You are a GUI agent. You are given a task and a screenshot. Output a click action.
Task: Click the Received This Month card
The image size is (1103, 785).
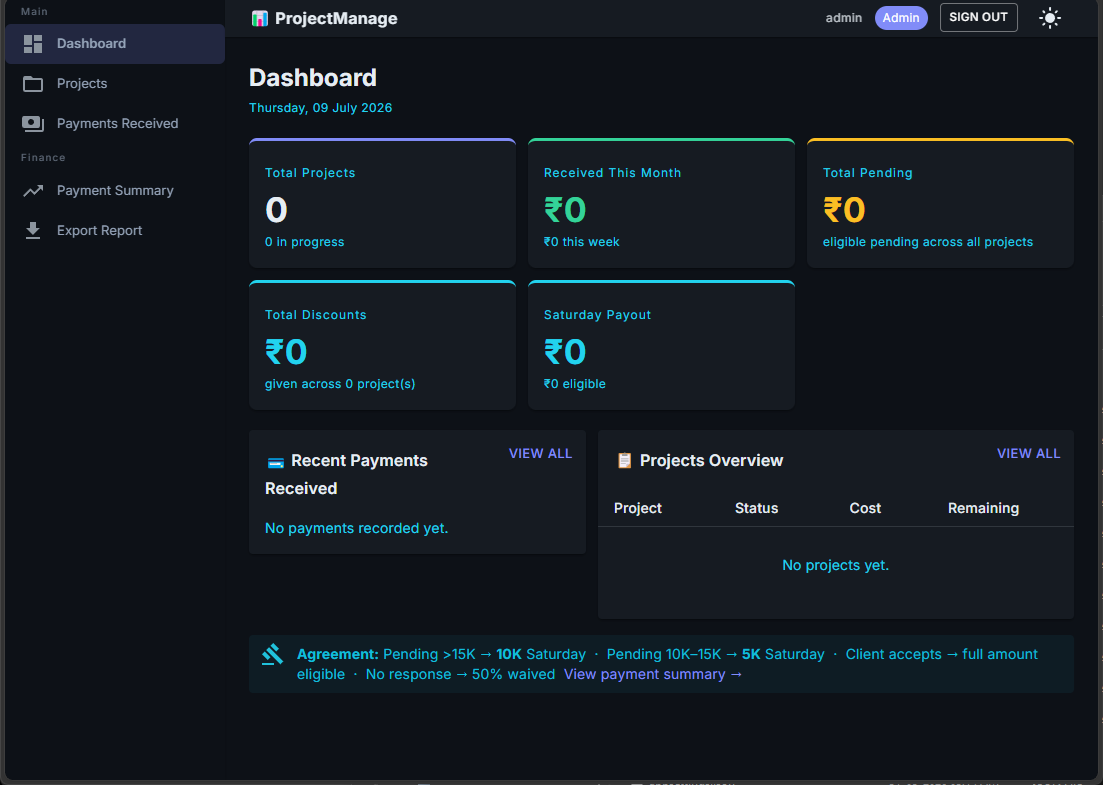661,203
